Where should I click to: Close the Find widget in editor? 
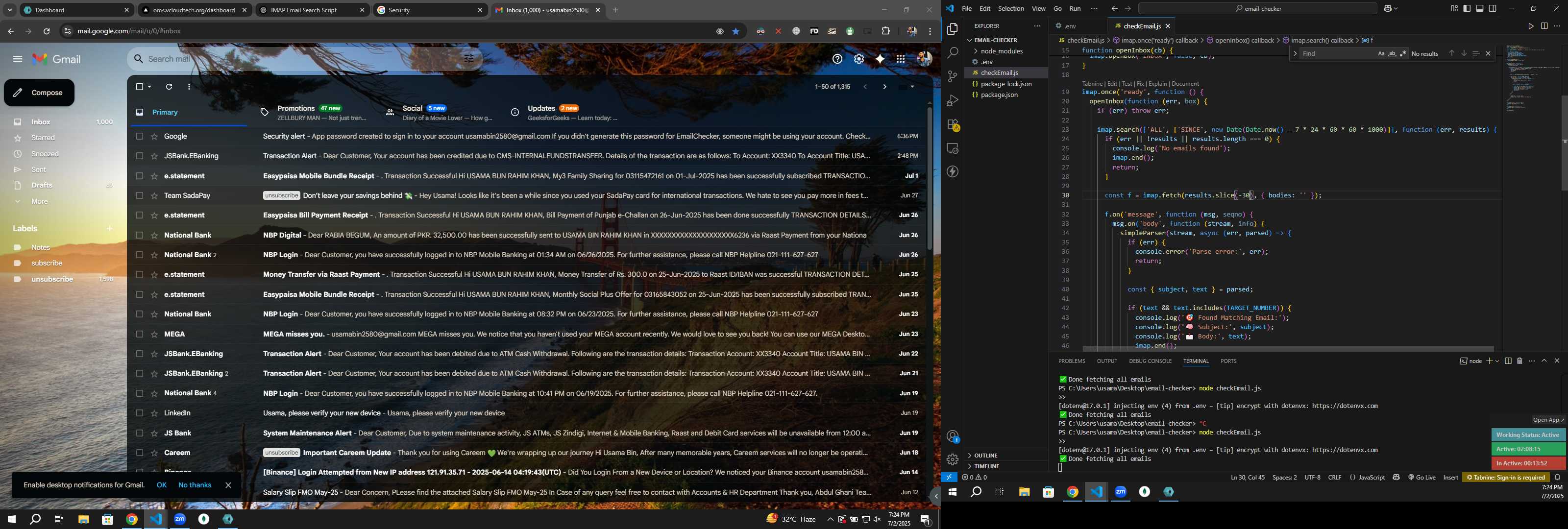click(x=1488, y=53)
